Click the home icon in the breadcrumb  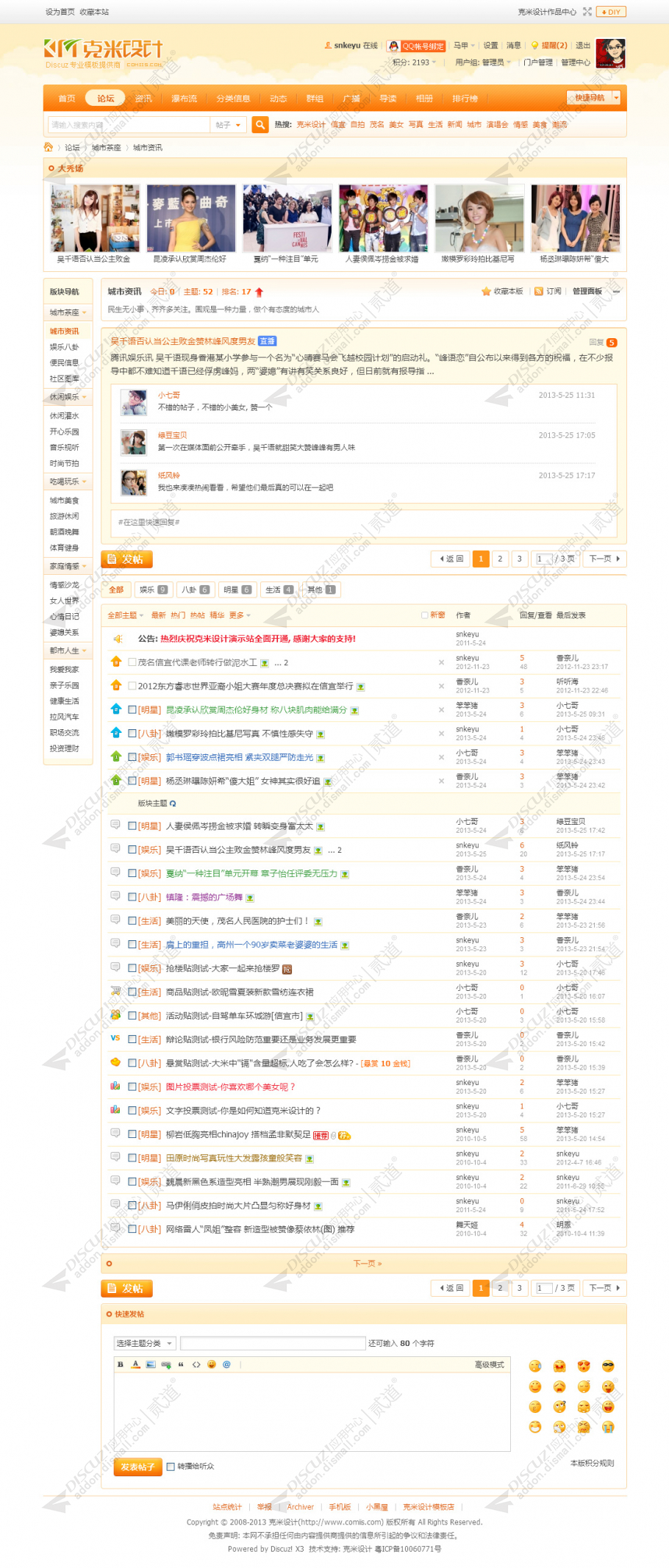click(x=49, y=147)
